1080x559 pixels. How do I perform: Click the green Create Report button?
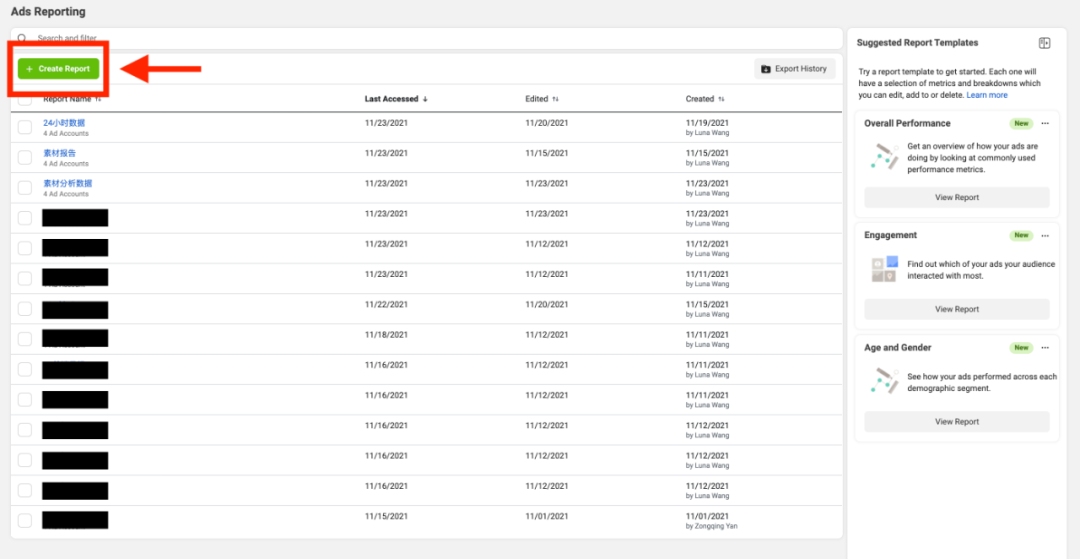59,69
